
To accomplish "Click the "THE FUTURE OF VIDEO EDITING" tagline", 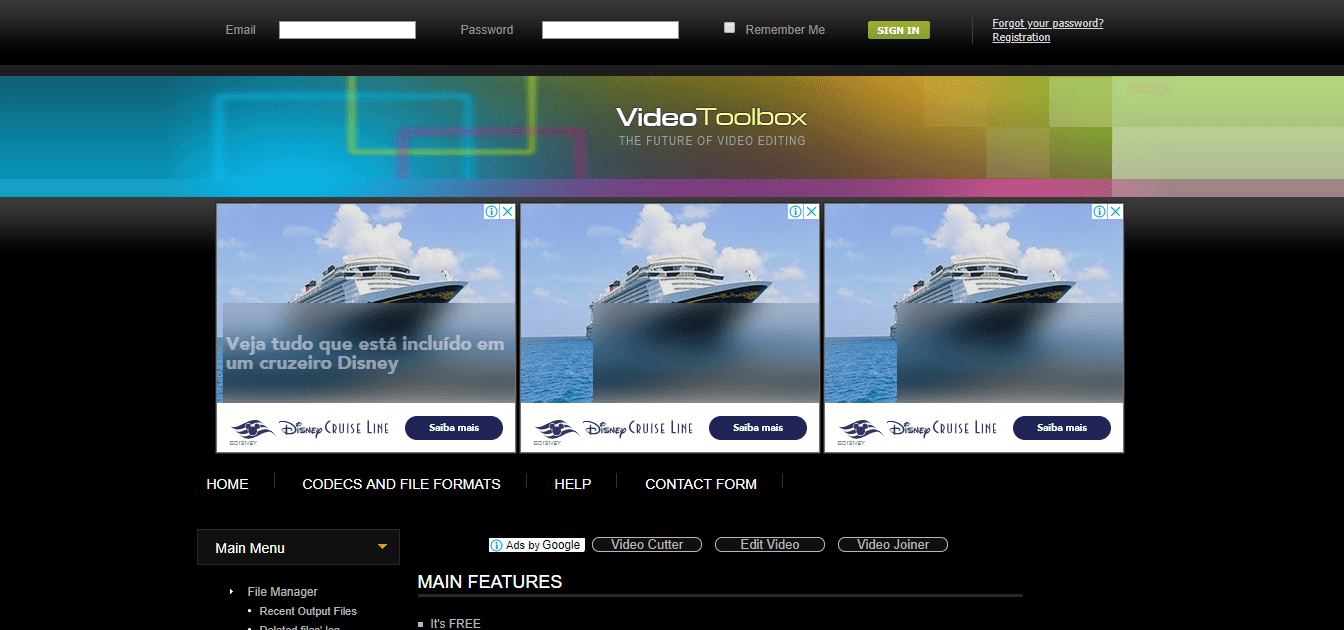I will pyautogui.click(x=712, y=141).
